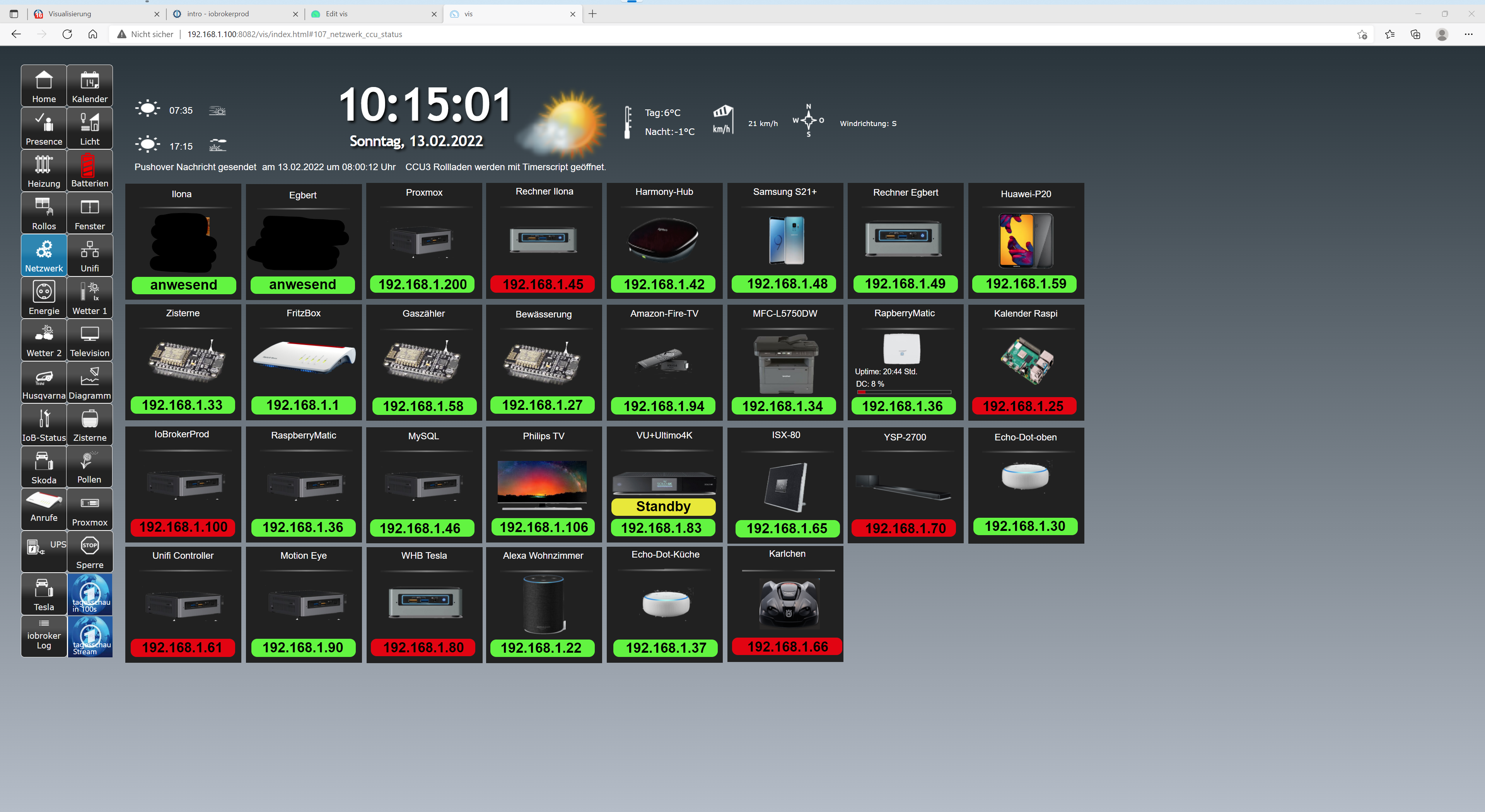Open the iobroker Log icon

44,636
